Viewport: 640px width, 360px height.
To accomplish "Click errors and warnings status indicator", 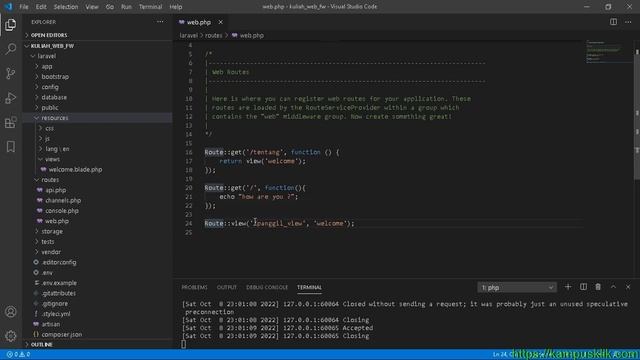I will pos(18,354).
